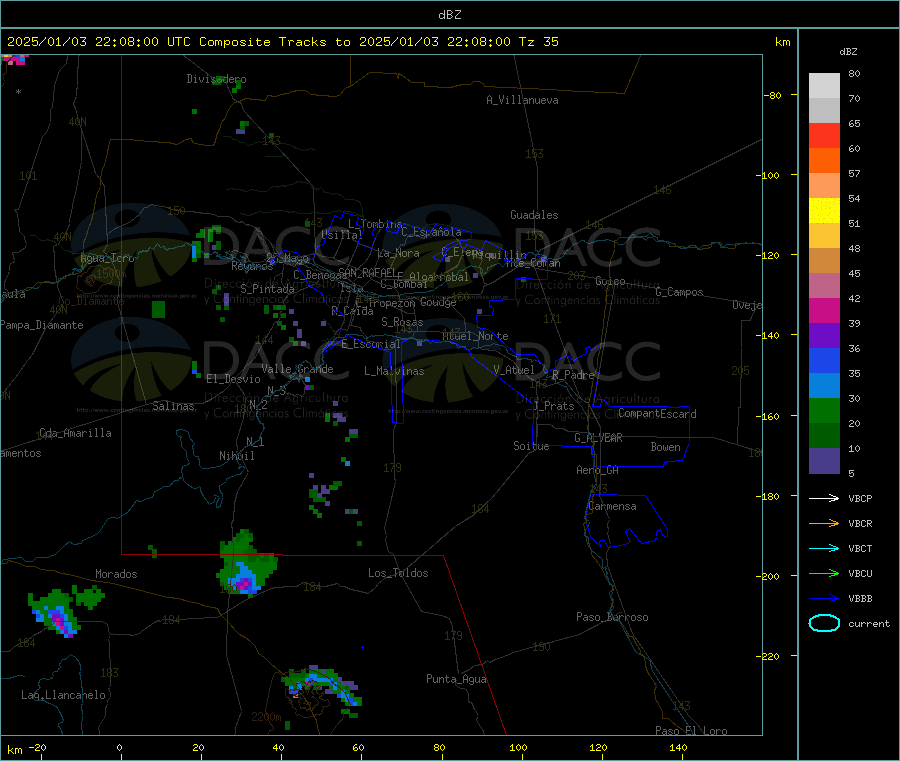Viewport: 900px width, 761px height.
Task: Click the Valle_Grande map label
Action: point(297,369)
